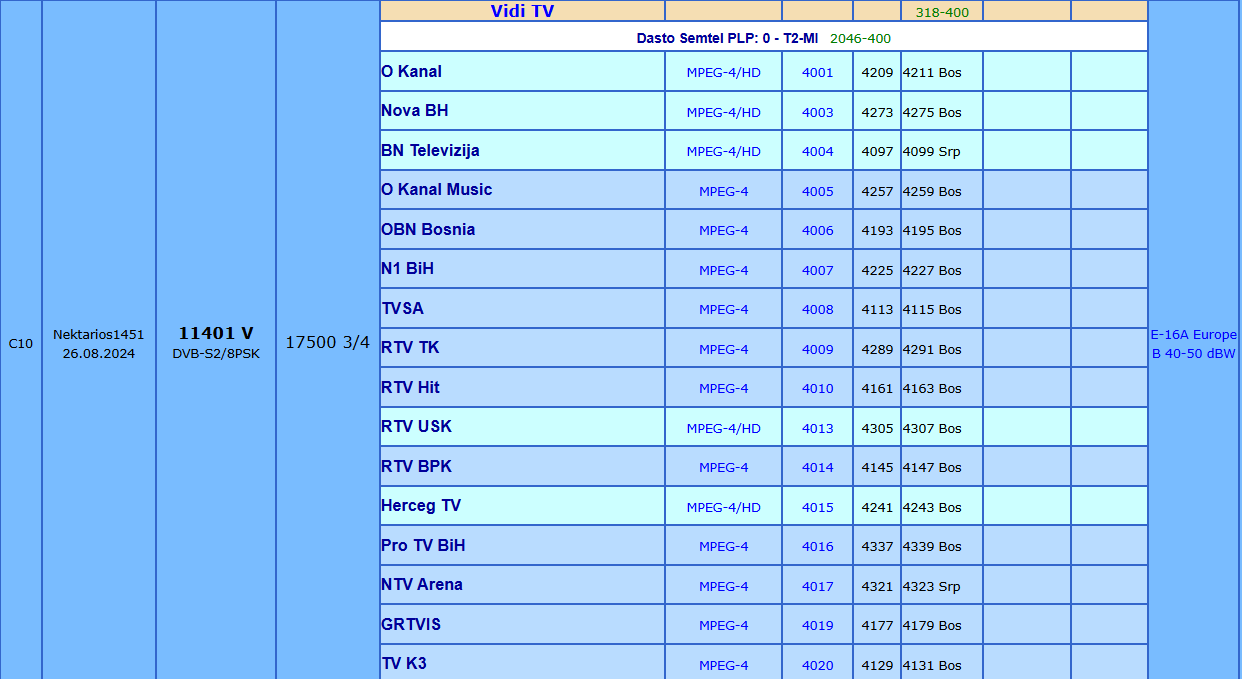Click video PID 4225 for N1 BiH

(877, 270)
